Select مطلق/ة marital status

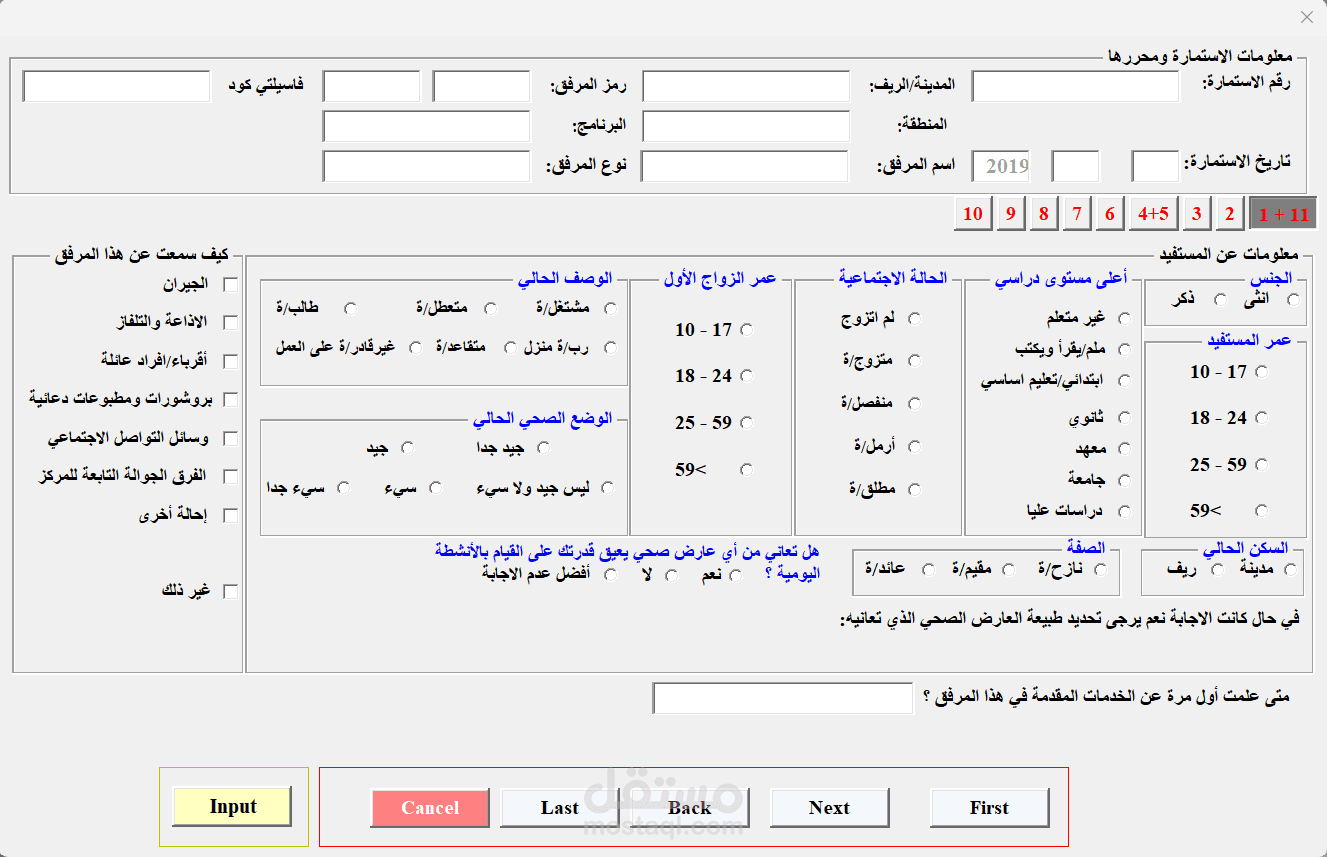[914, 489]
